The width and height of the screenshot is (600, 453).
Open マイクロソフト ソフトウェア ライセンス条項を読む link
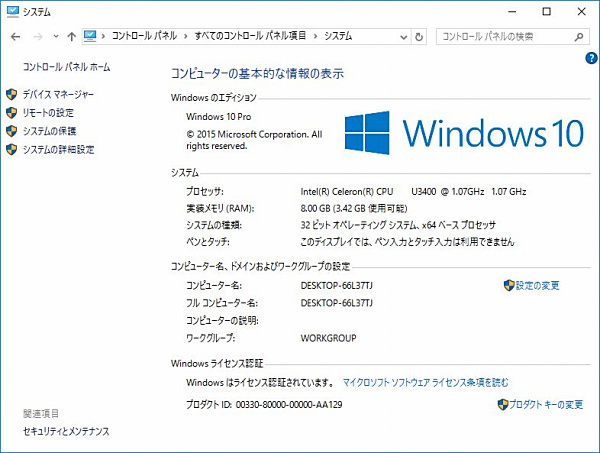pos(426,382)
